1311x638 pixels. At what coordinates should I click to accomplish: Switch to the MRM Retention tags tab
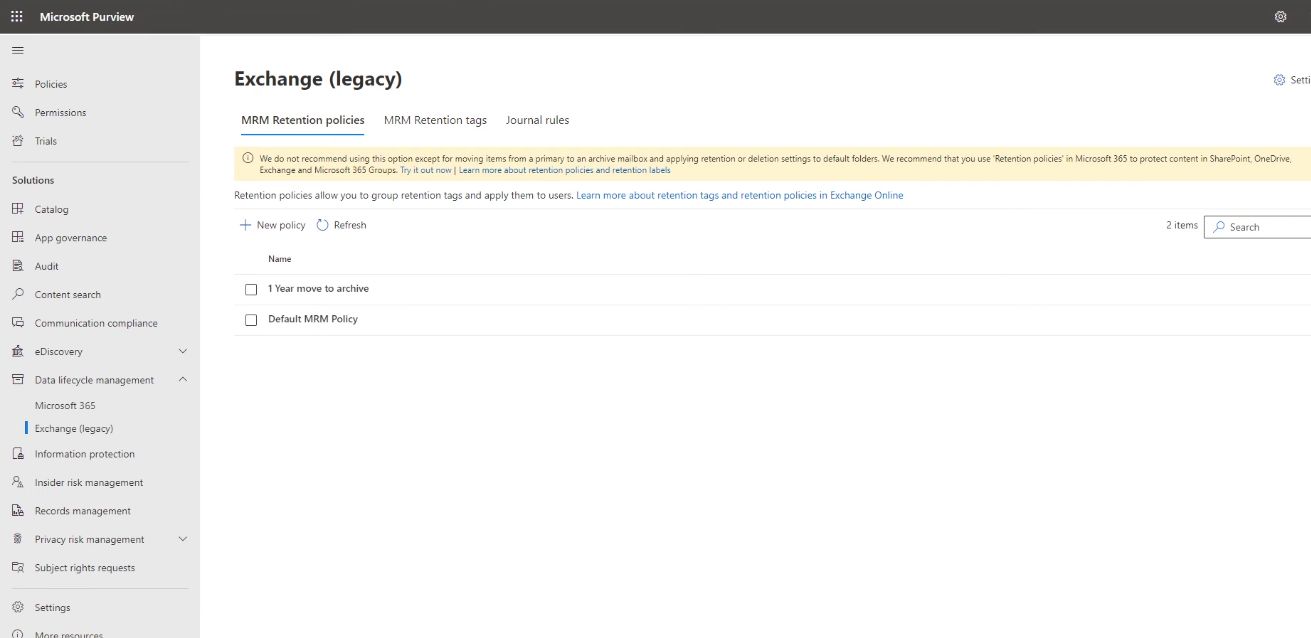tap(436, 119)
